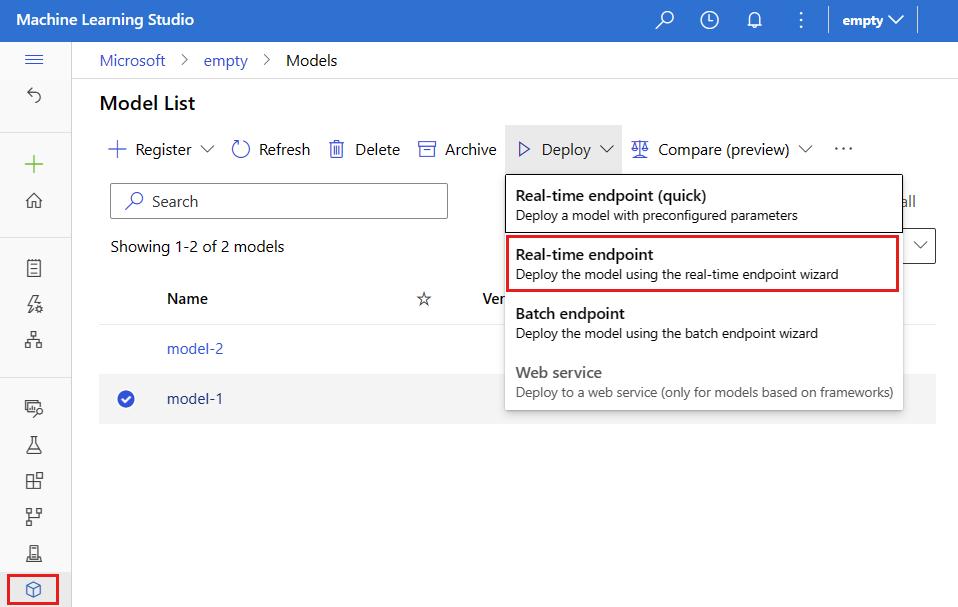Click Delete button
958x607 pixels.
point(364,150)
